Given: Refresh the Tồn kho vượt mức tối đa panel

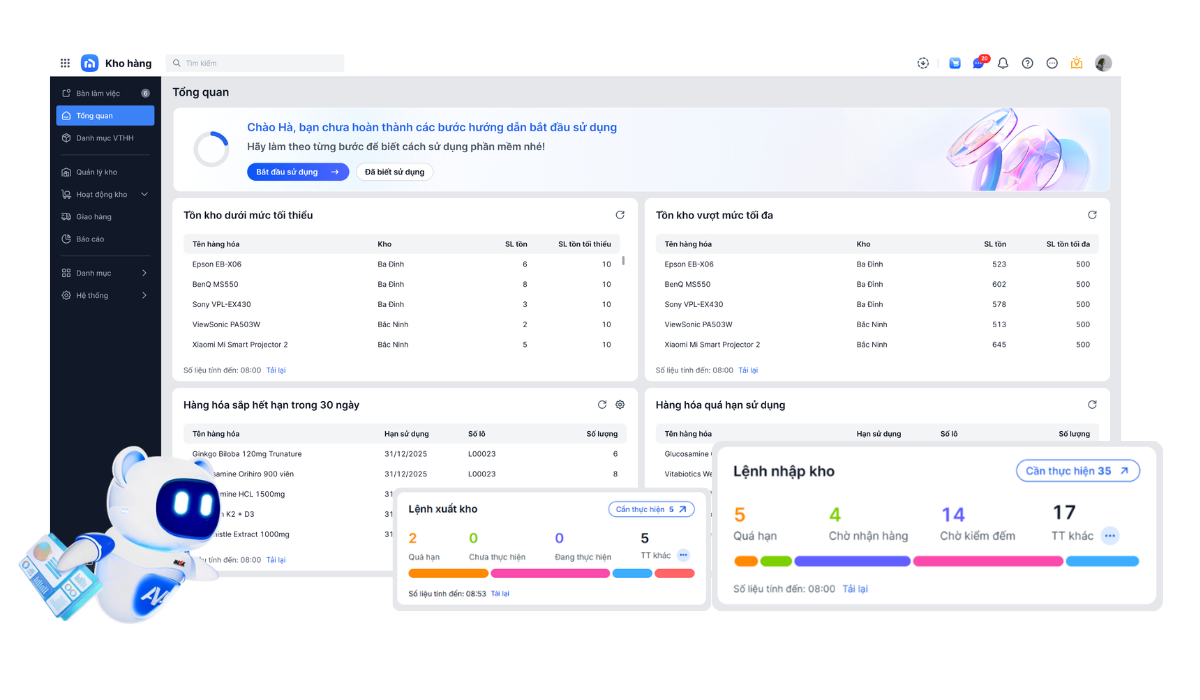Looking at the screenshot, I should click(x=1092, y=215).
